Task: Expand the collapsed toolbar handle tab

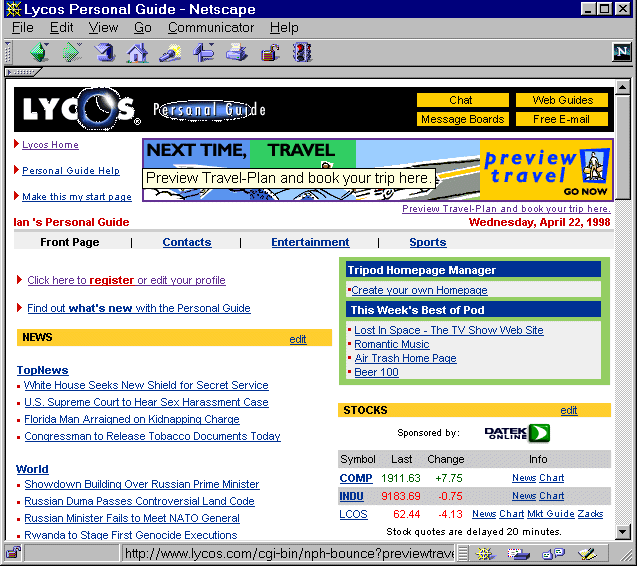Action: pyautogui.click(x=22, y=73)
